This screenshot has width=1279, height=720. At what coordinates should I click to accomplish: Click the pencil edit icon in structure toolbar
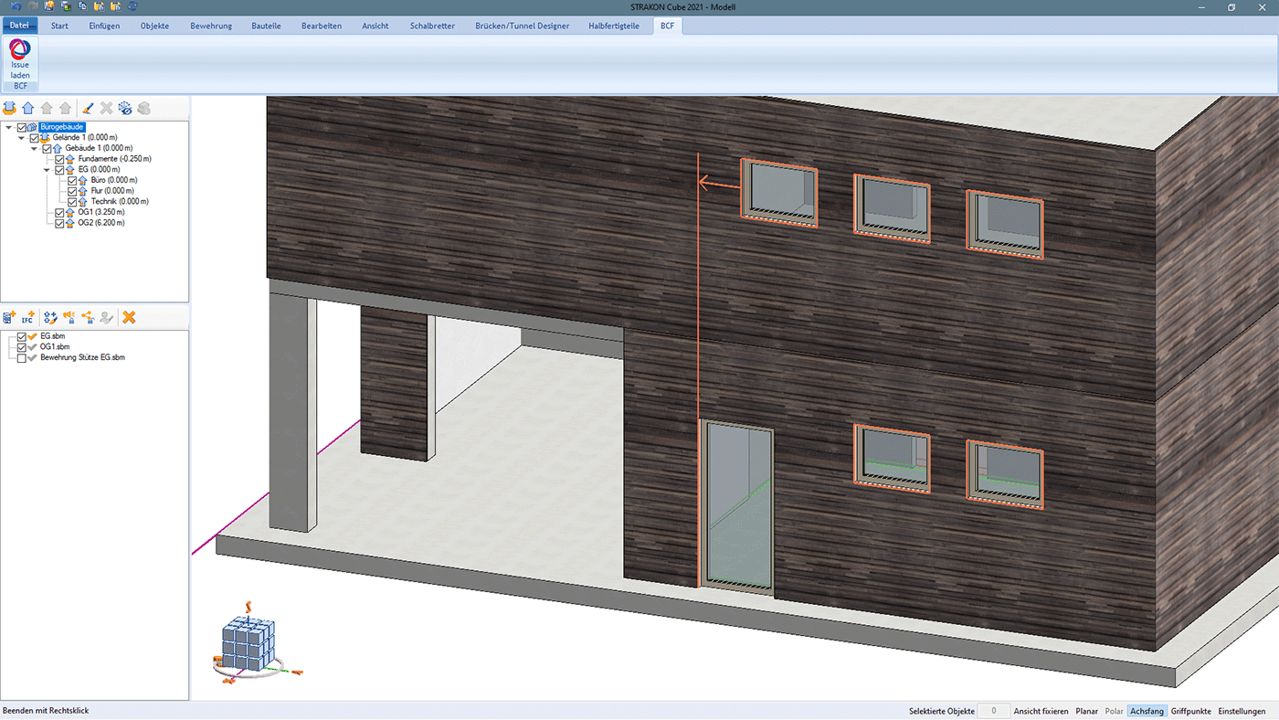[x=87, y=108]
